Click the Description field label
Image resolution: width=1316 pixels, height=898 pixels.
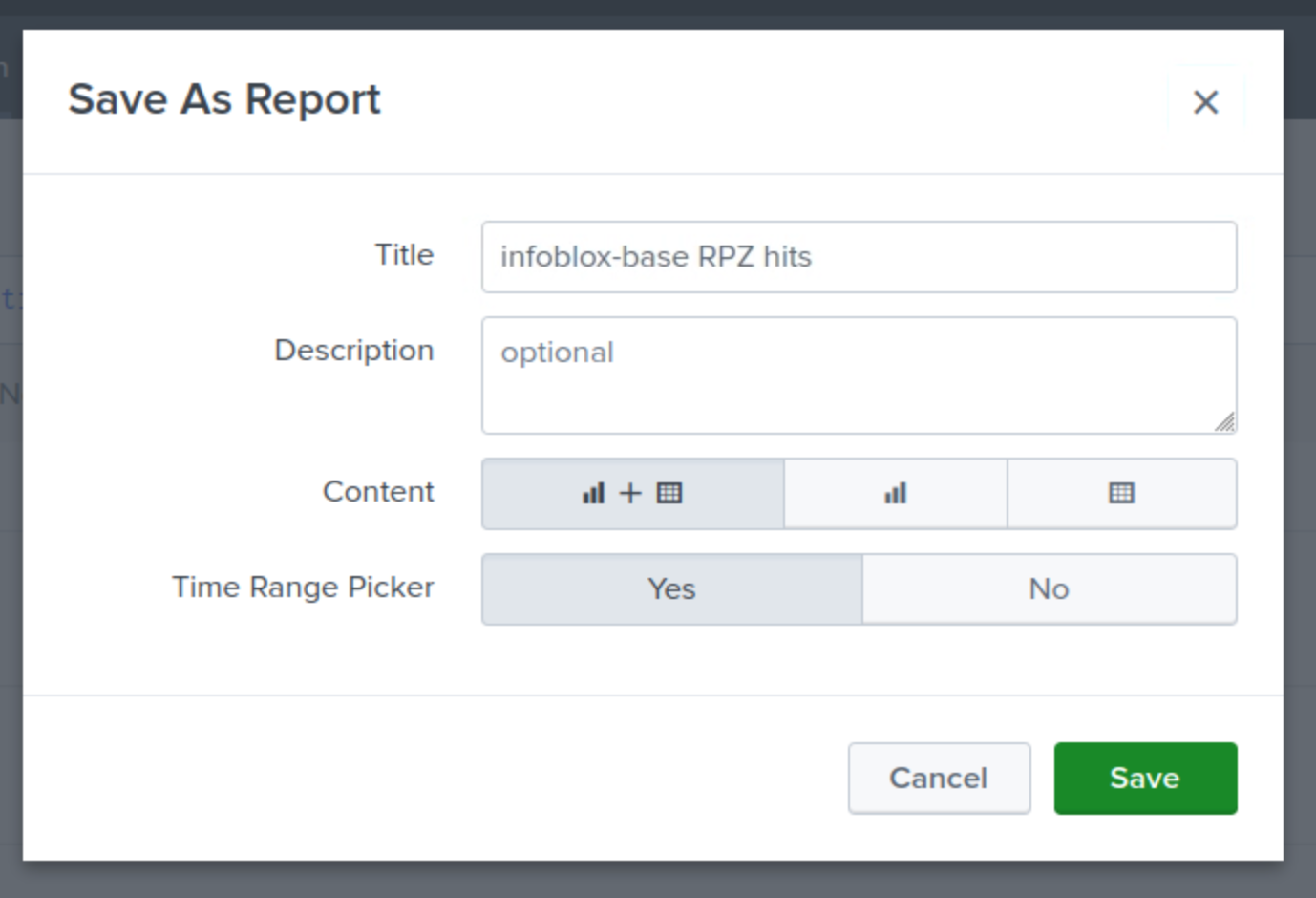tap(353, 351)
